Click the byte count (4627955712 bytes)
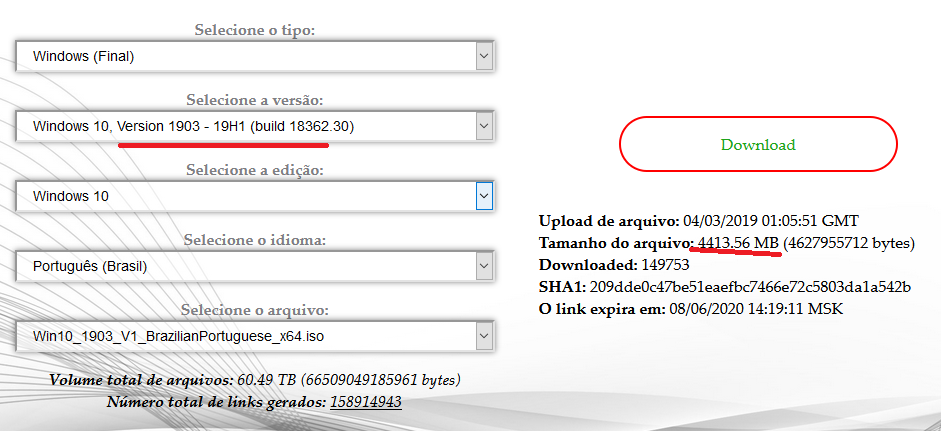The width and height of the screenshot is (941, 431). (x=849, y=243)
